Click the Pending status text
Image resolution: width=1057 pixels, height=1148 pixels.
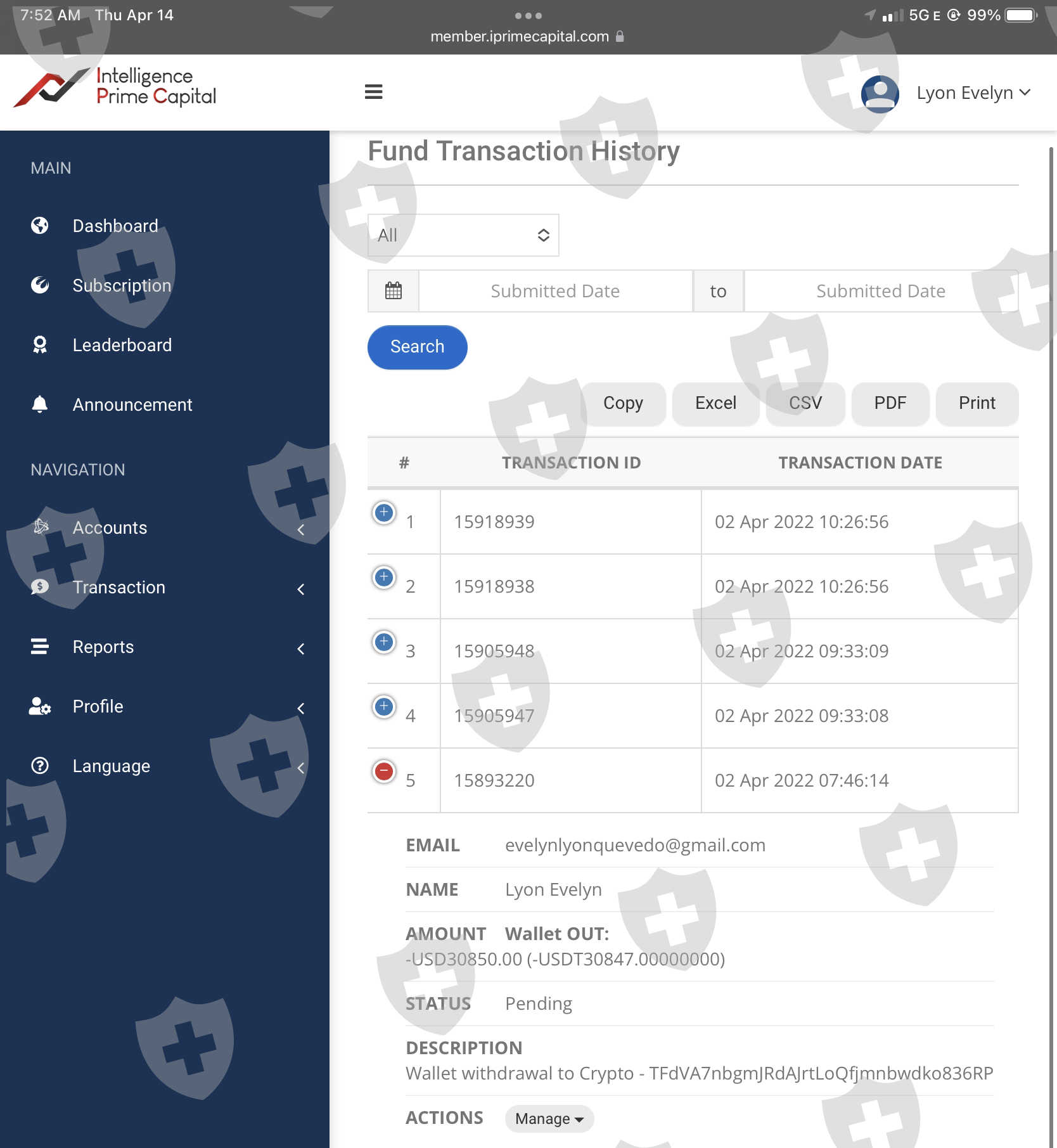(539, 1003)
